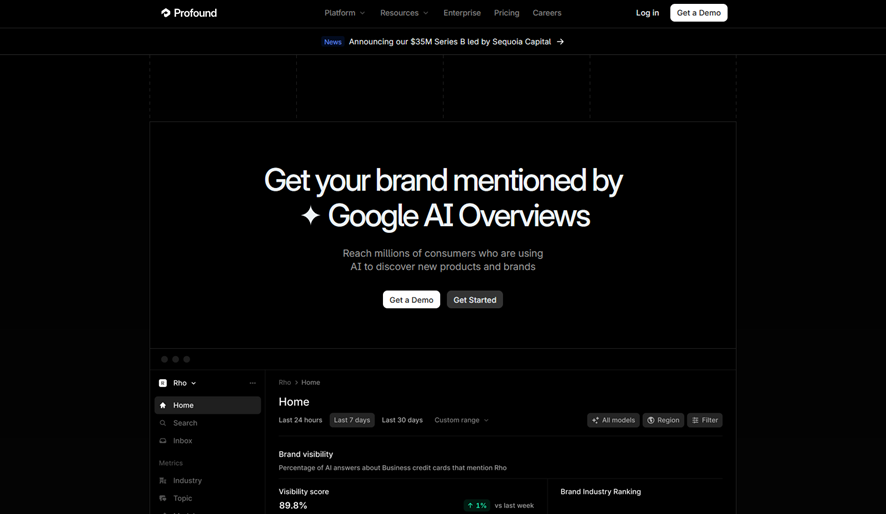
Task: Open the Region filter
Action: (x=663, y=420)
